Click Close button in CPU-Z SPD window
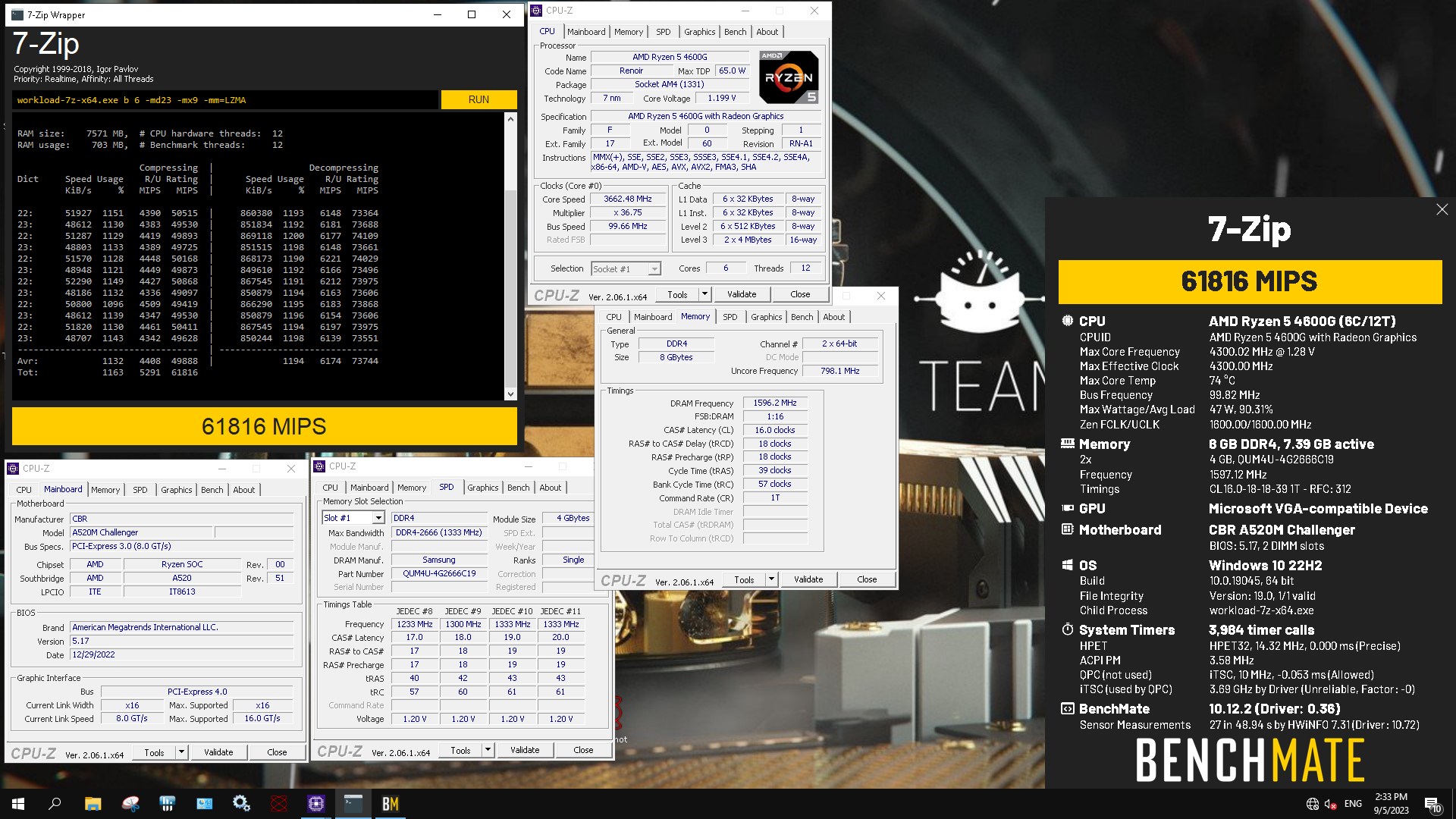Screen dimensions: 1456x819 pos(583,750)
